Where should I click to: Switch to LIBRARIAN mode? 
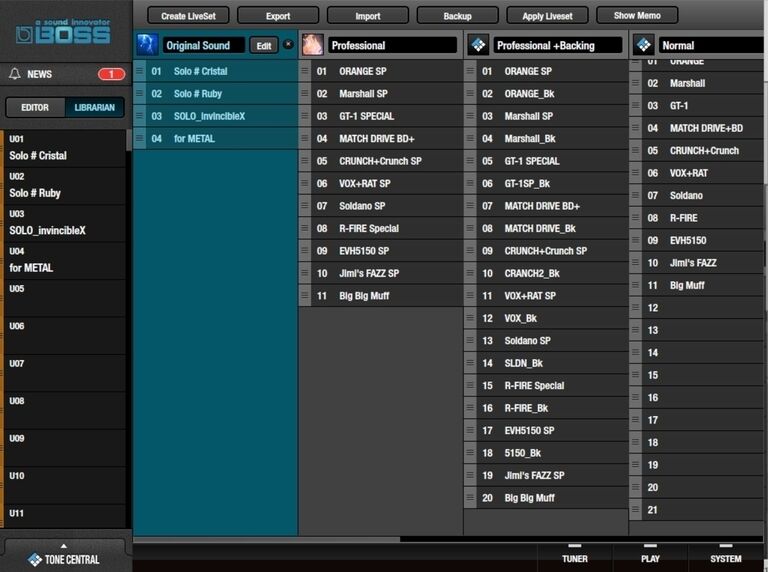click(95, 108)
